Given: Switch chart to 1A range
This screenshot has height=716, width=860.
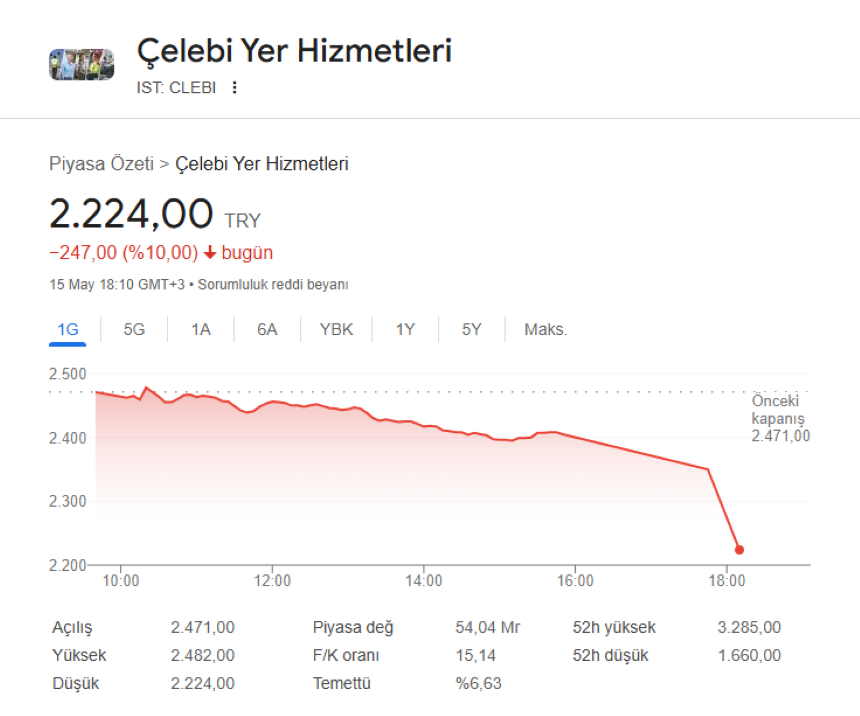Looking at the screenshot, I should coord(201,329).
